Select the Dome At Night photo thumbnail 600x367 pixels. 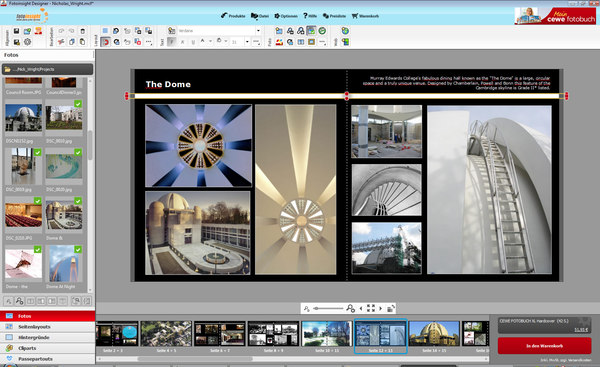click(64, 264)
